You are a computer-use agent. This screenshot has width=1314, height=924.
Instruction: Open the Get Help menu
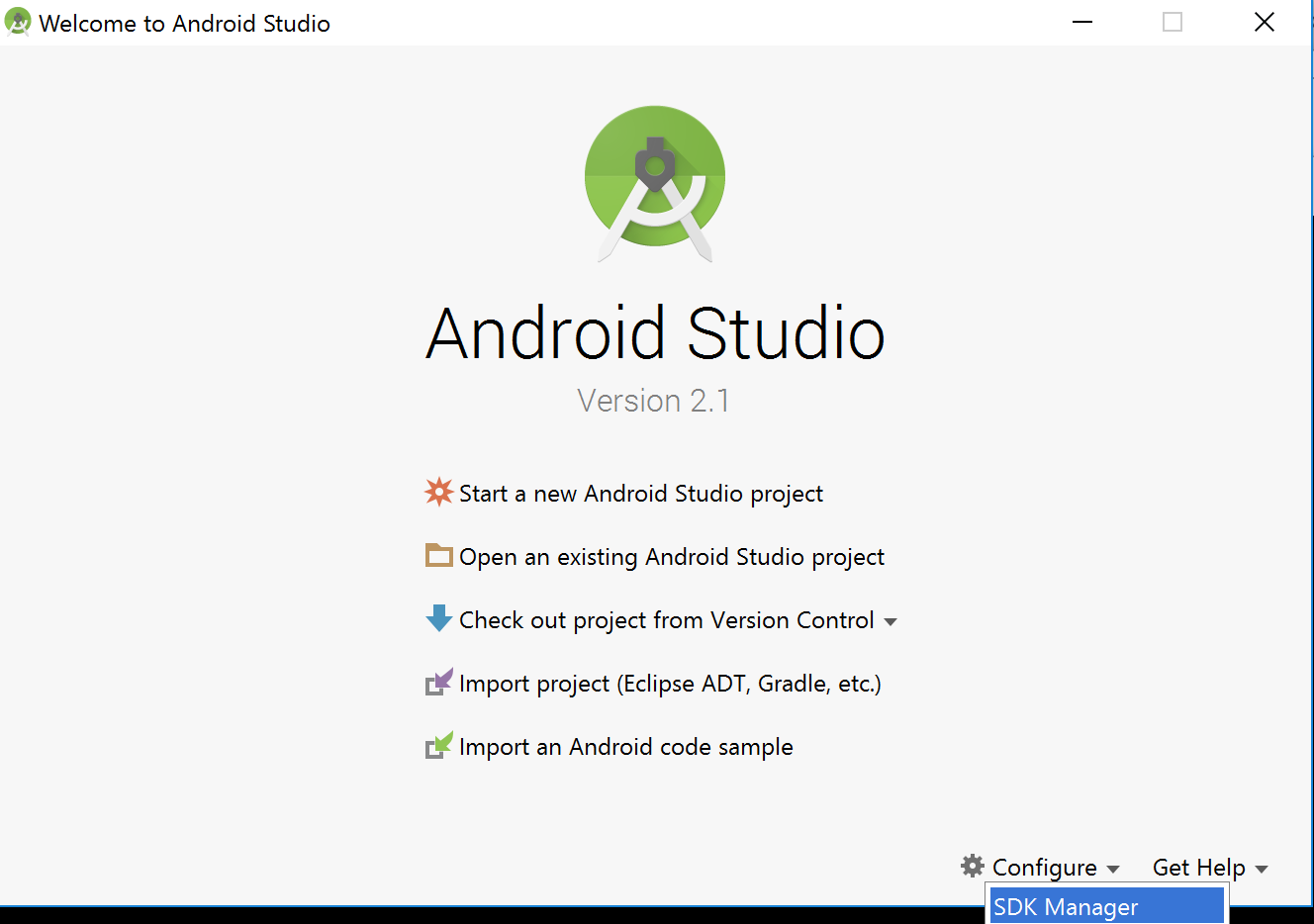pos(1197,867)
